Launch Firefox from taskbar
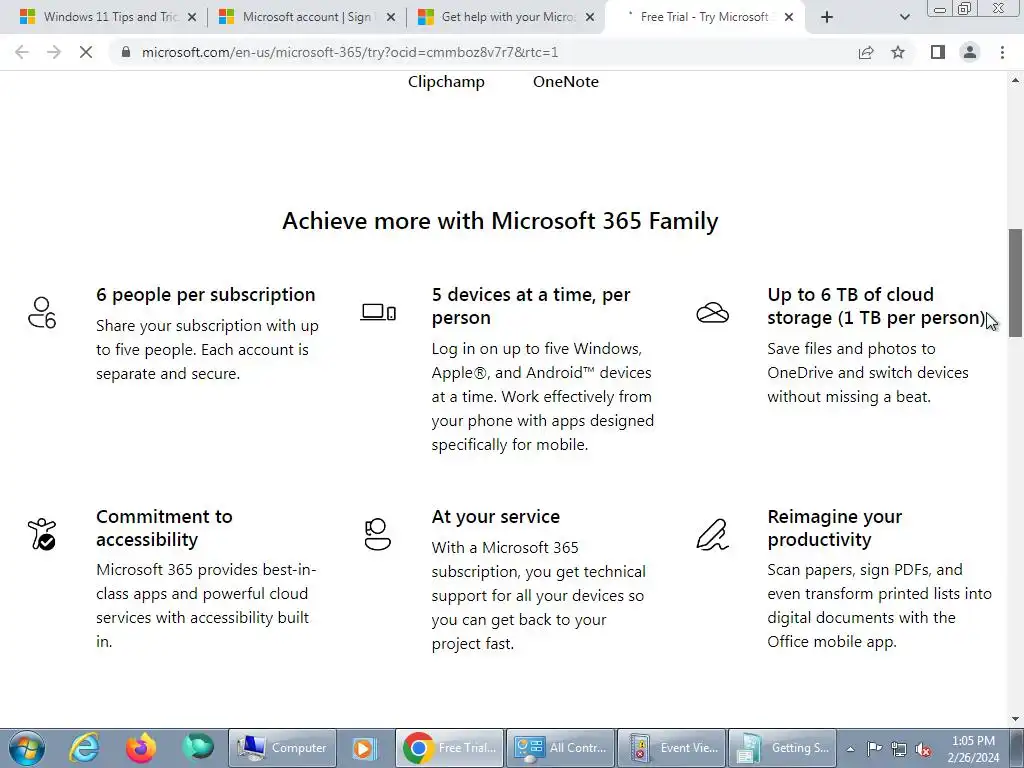1024x768 pixels. pyautogui.click(x=141, y=748)
